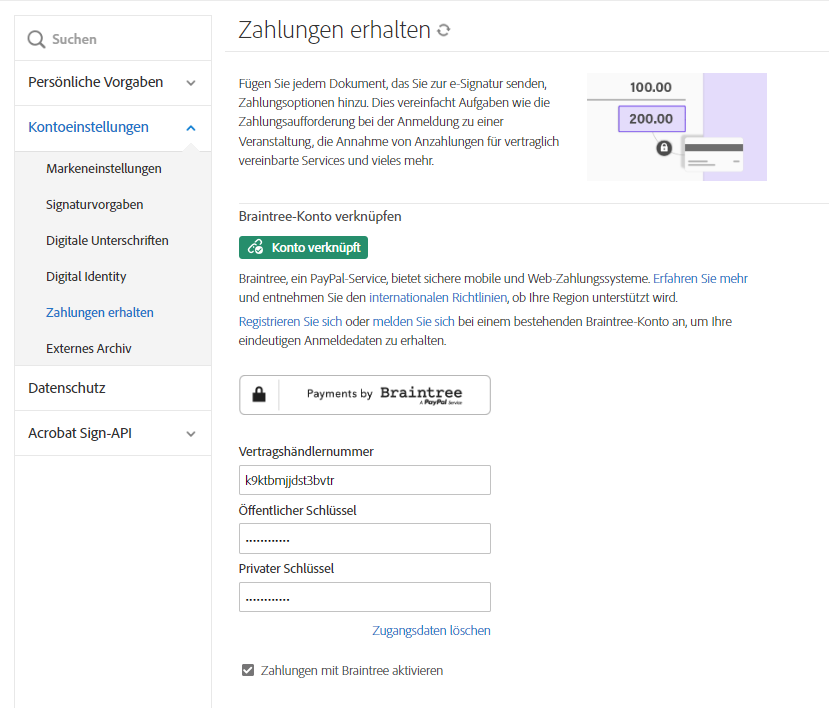Screen dimensions: 829x708
Task: Focus the Privater Schlüssel field
Action: [364, 597]
